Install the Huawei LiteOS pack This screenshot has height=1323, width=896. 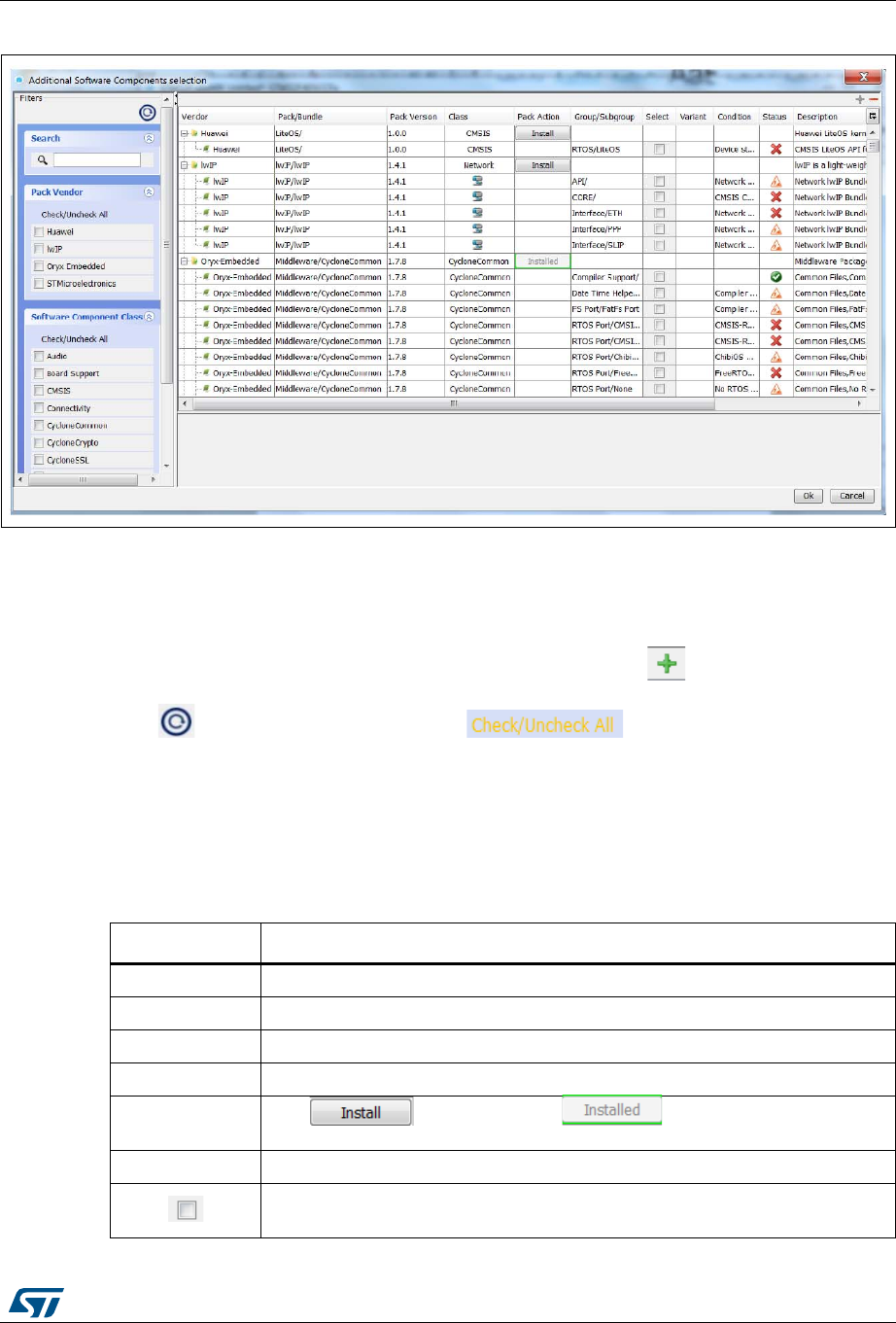click(542, 133)
